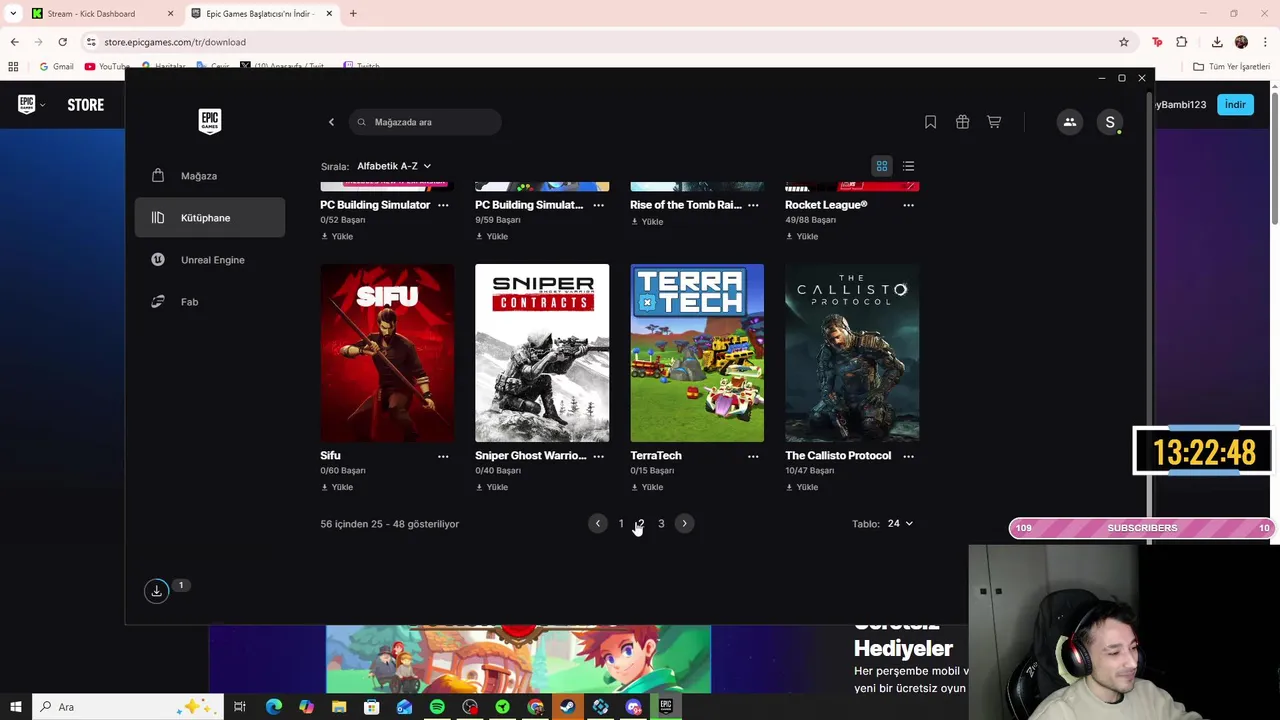Image resolution: width=1280 pixels, height=720 pixels.
Task: Focus the Mağazada ara search field
Action: click(425, 122)
